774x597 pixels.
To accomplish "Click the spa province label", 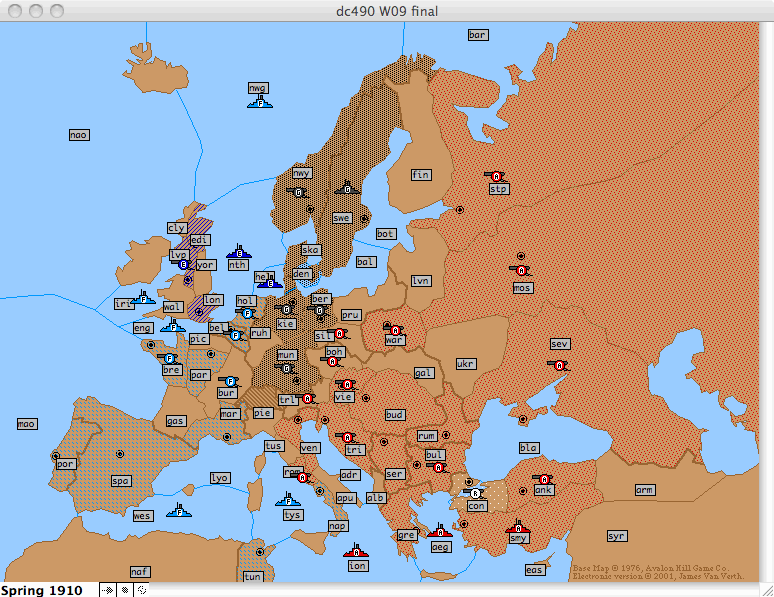I will click(121, 480).
